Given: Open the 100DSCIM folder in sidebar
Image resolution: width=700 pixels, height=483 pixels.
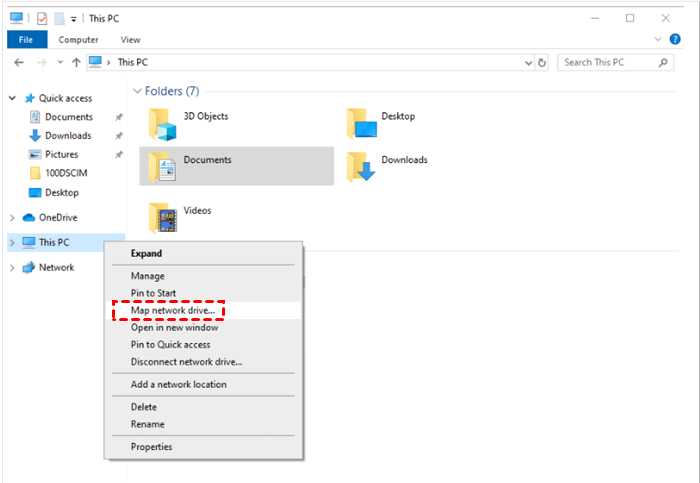Looking at the screenshot, I should click(x=66, y=173).
